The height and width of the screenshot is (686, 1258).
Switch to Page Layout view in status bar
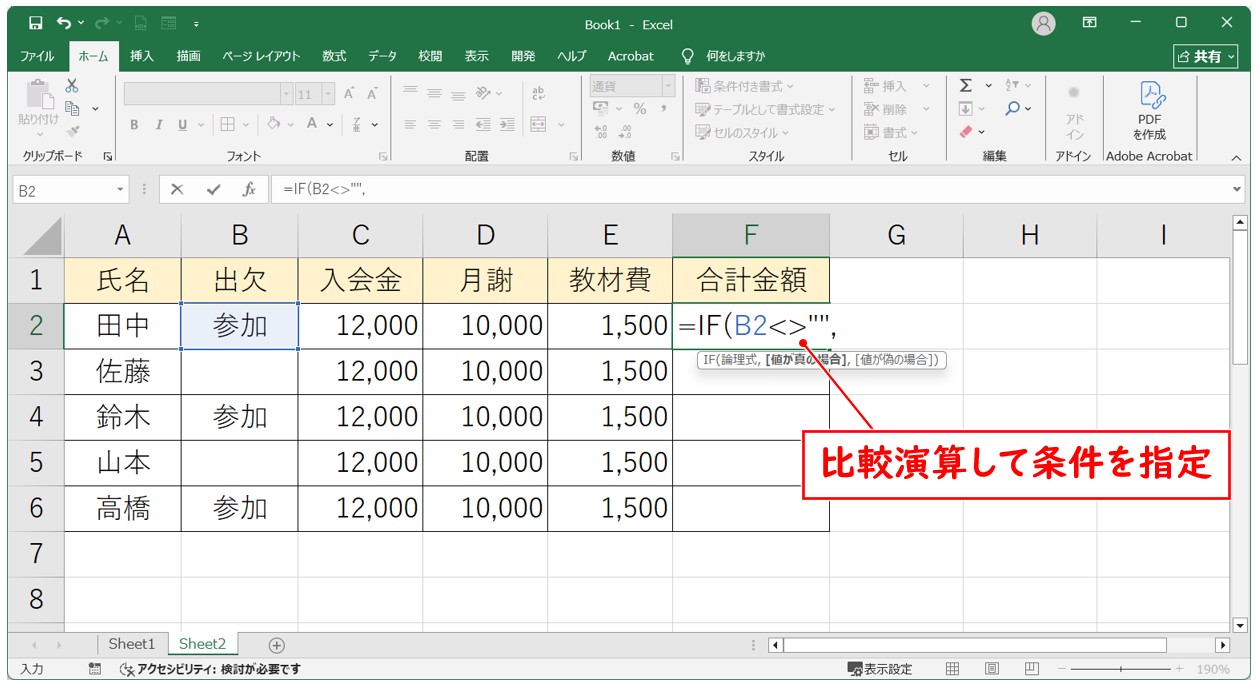tap(991, 669)
